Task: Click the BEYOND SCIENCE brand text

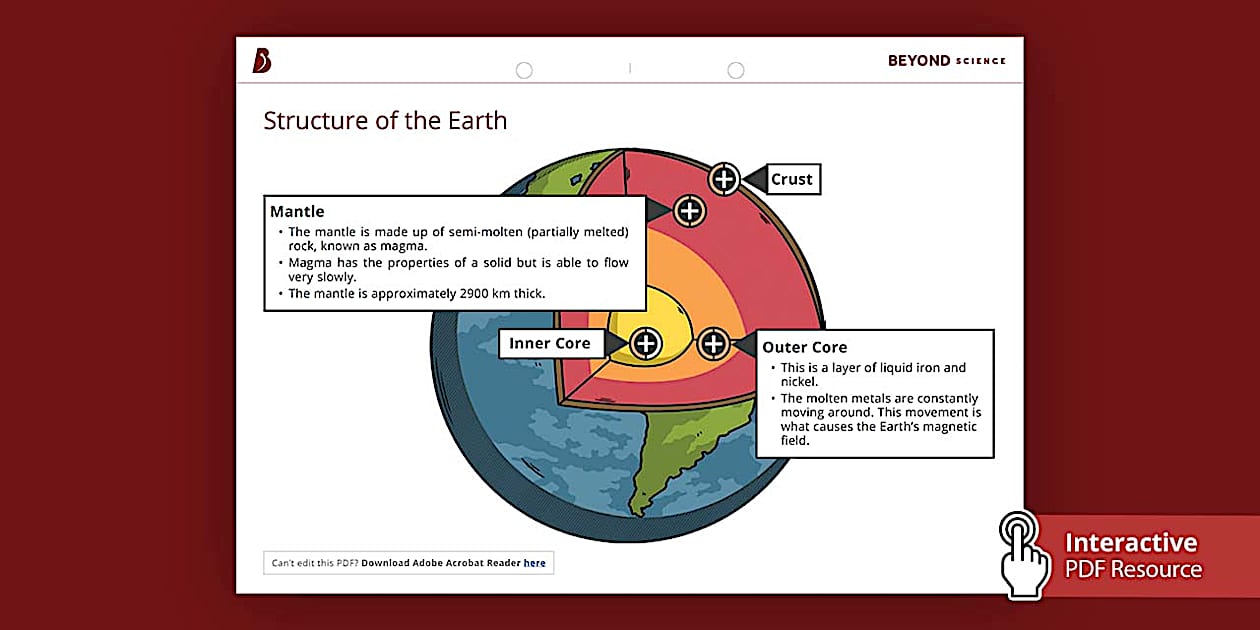Action: (x=946, y=61)
